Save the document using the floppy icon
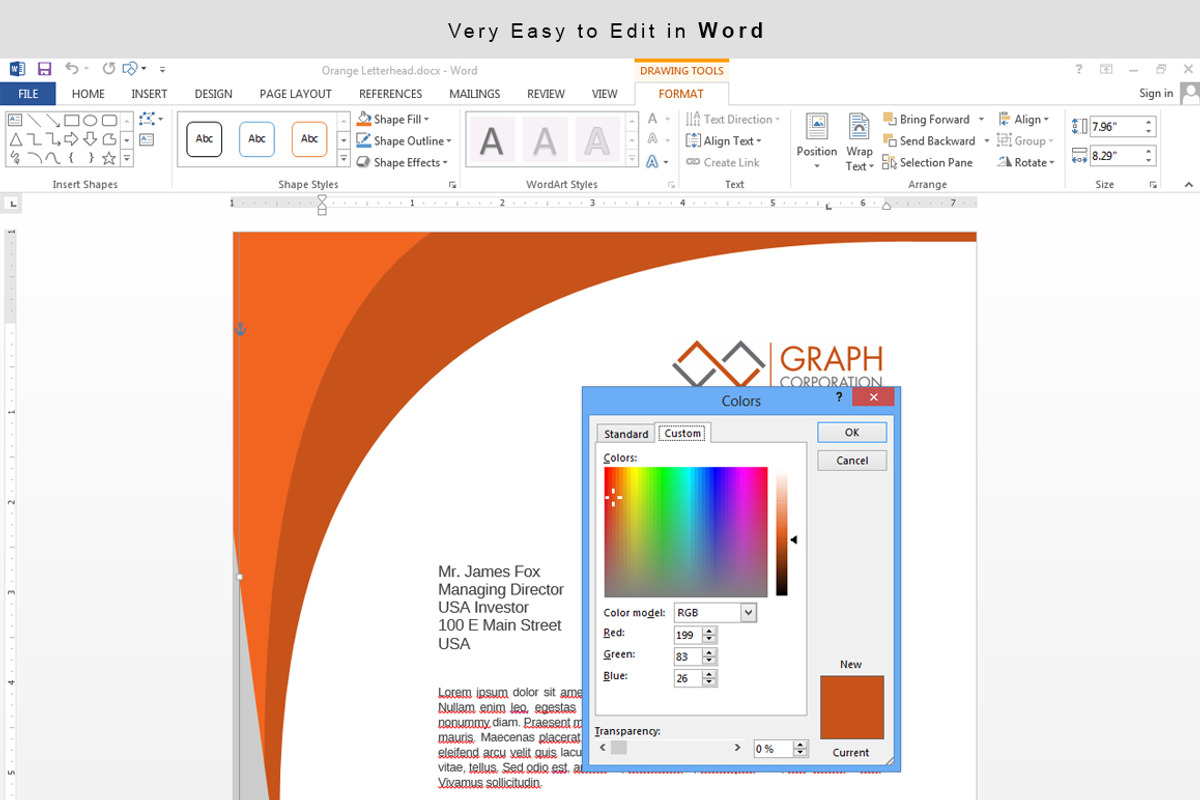 pos(44,69)
